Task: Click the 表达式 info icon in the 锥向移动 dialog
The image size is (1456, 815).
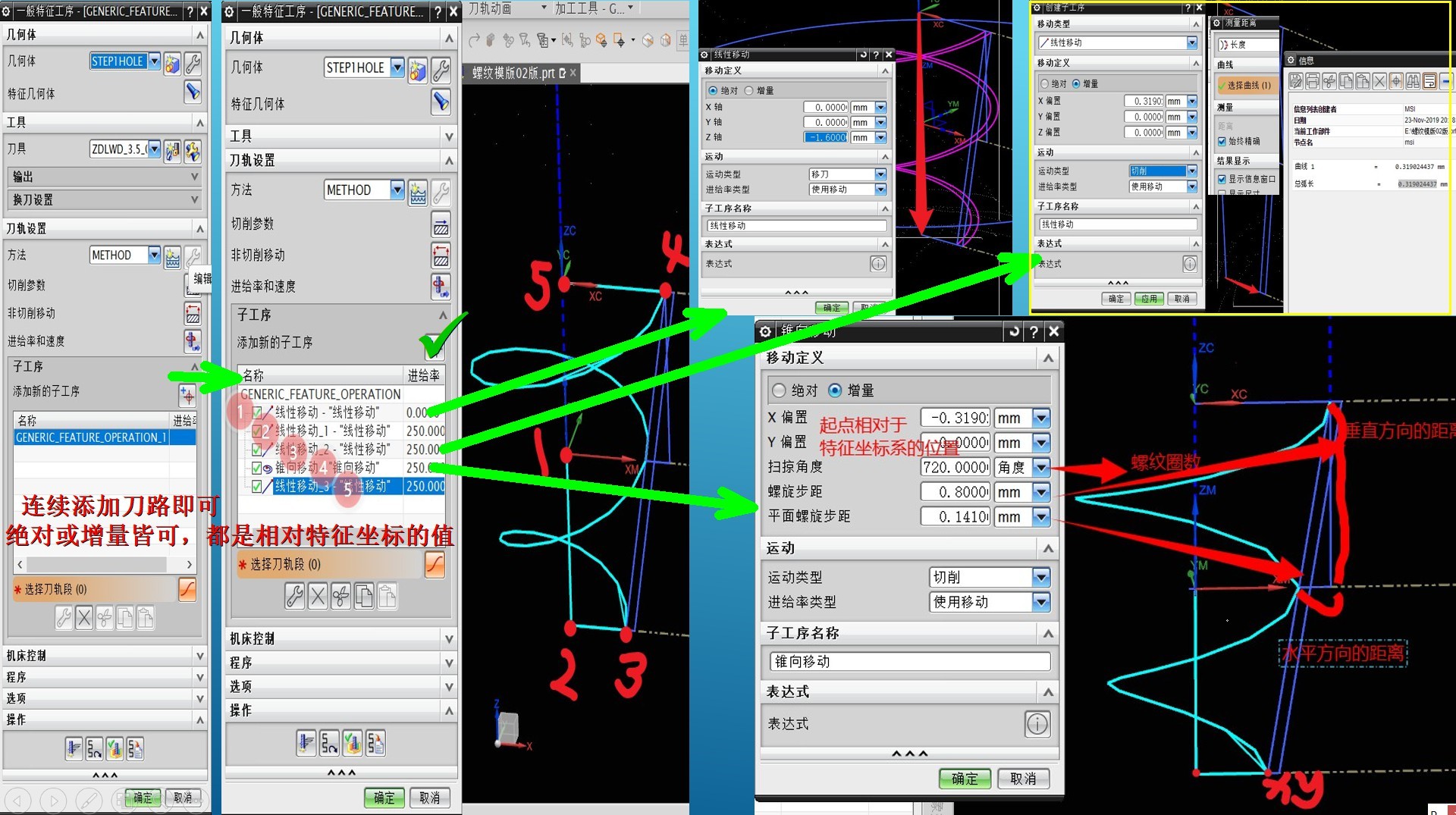Action: coord(1037,724)
